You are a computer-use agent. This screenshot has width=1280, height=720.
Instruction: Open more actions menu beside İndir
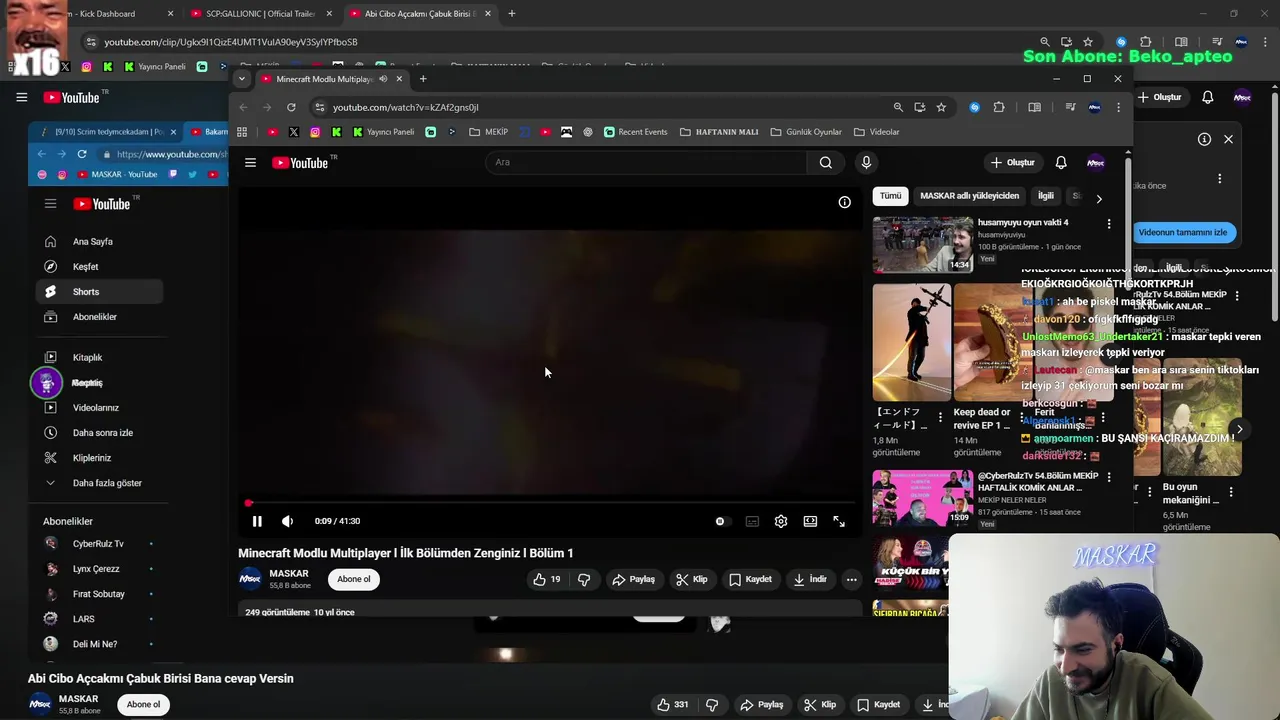click(851, 579)
